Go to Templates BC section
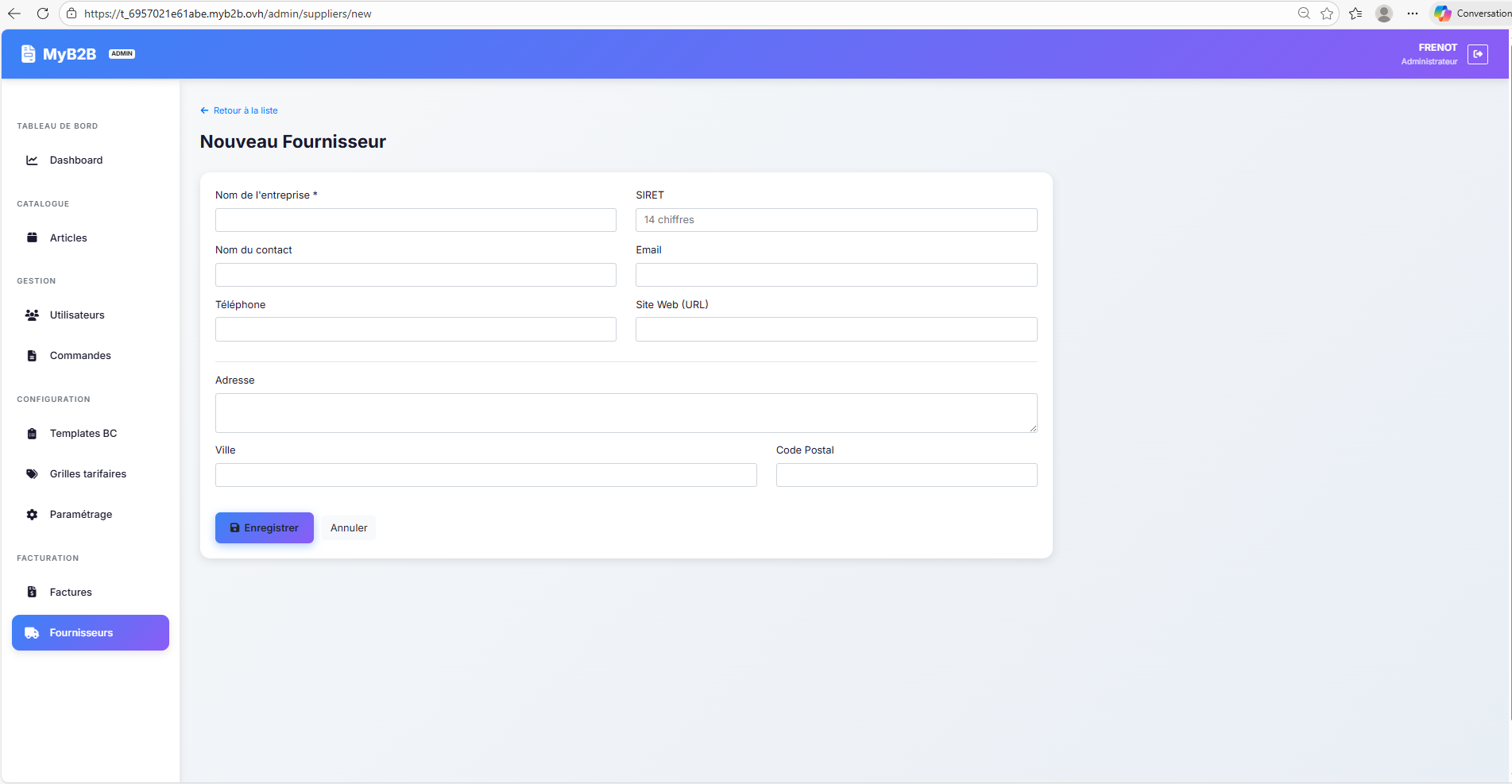The height and width of the screenshot is (784, 1512). coord(83,434)
